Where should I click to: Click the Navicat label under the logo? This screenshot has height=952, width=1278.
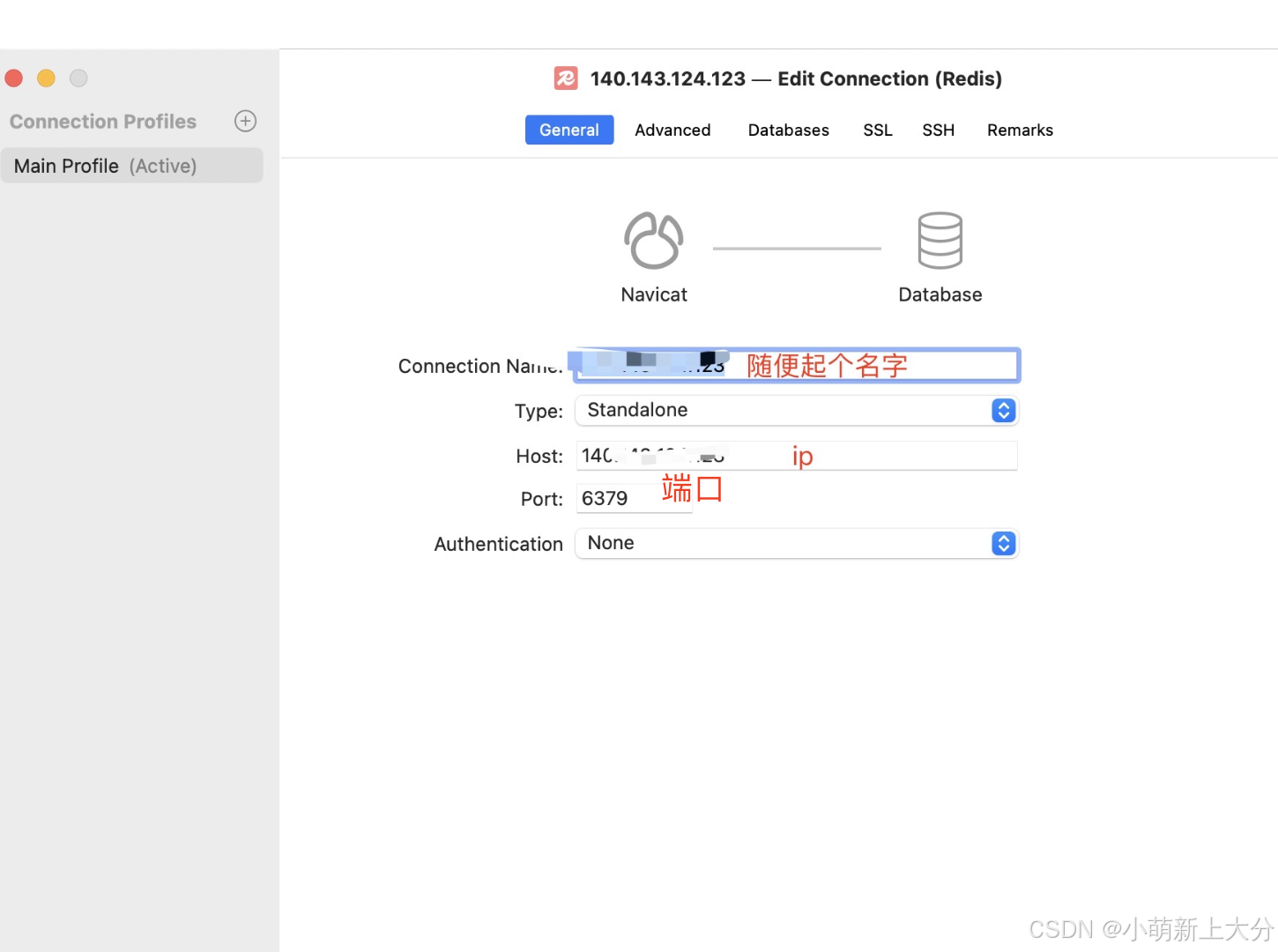coord(654,294)
